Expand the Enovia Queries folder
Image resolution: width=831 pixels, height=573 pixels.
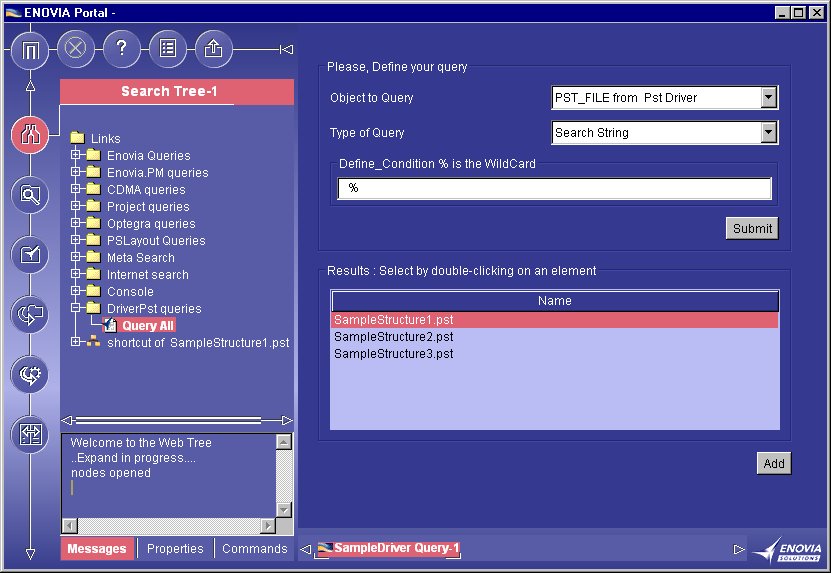tap(75, 155)
